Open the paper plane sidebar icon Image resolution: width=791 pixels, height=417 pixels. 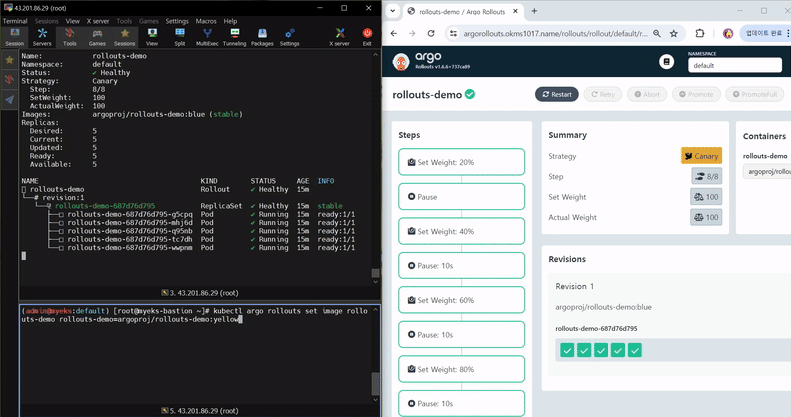(9, 99)
